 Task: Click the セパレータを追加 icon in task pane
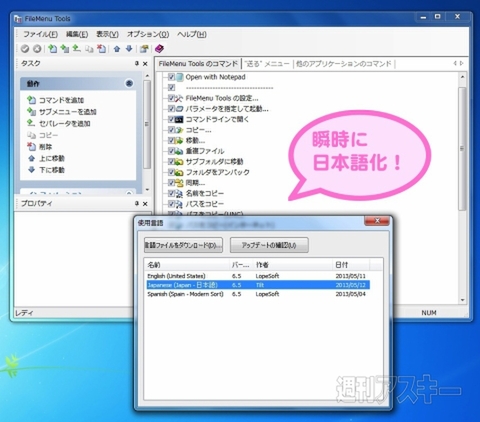point(31,123)
